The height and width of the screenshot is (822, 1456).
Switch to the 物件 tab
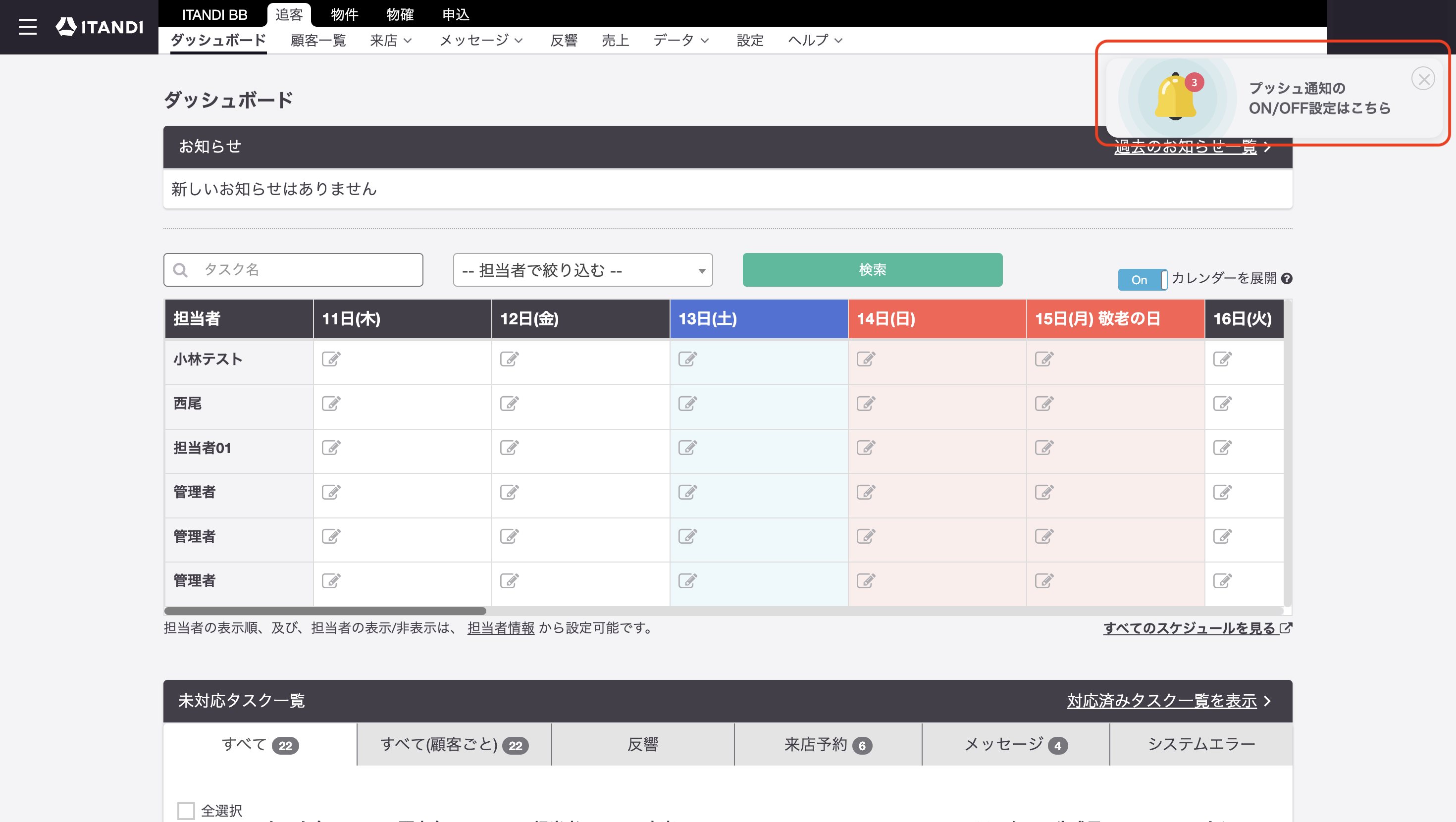point(344,15)
